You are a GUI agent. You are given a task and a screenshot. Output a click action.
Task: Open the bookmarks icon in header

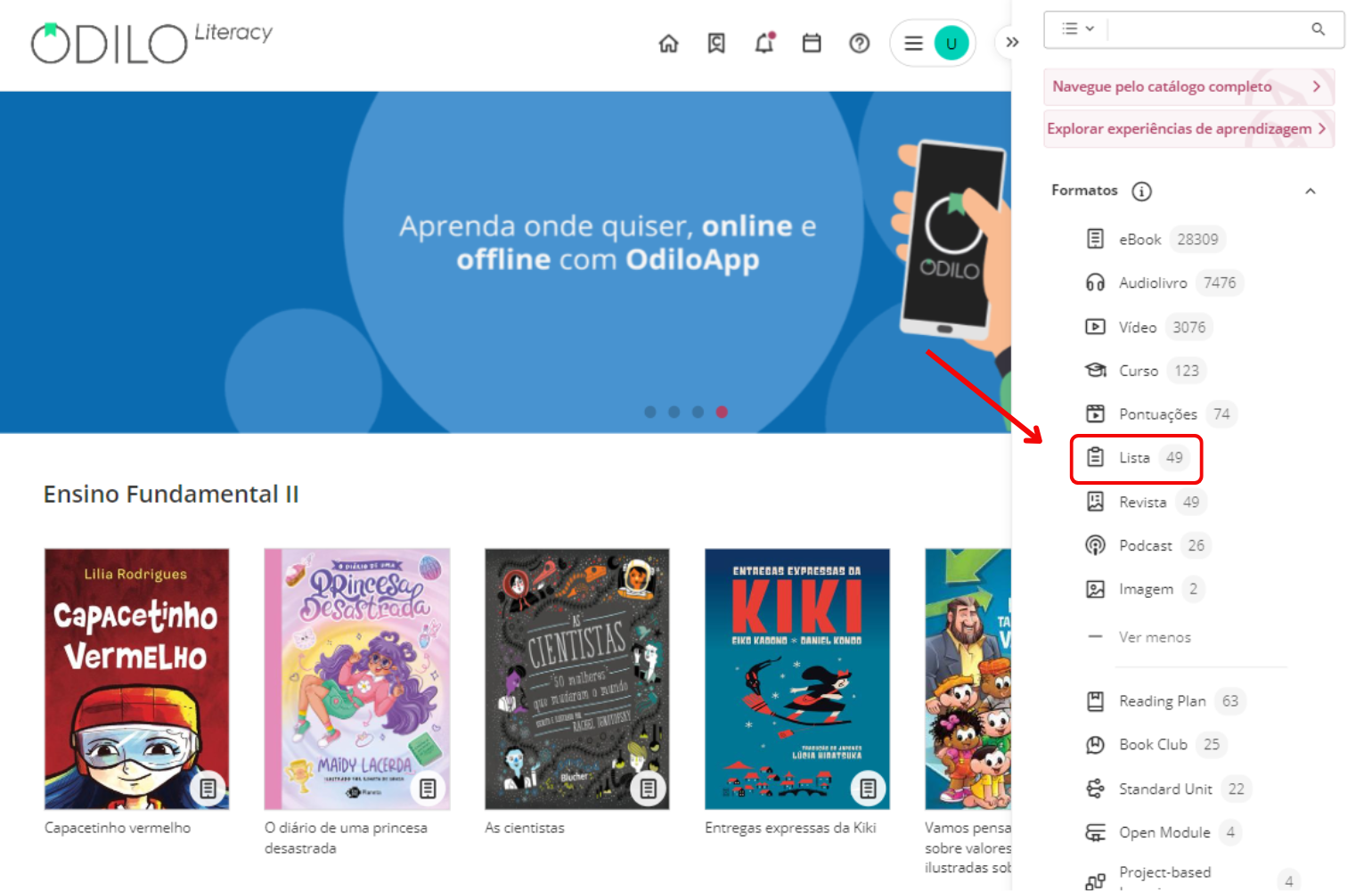pyautogui.click(x=716, y=43)
